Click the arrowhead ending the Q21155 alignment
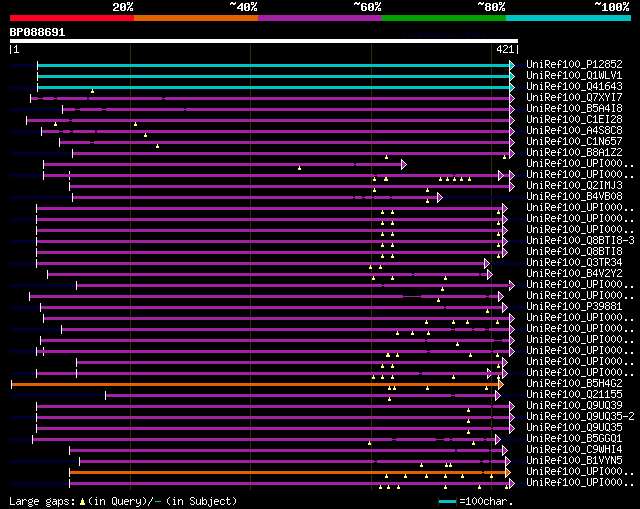 pos(498,396)
